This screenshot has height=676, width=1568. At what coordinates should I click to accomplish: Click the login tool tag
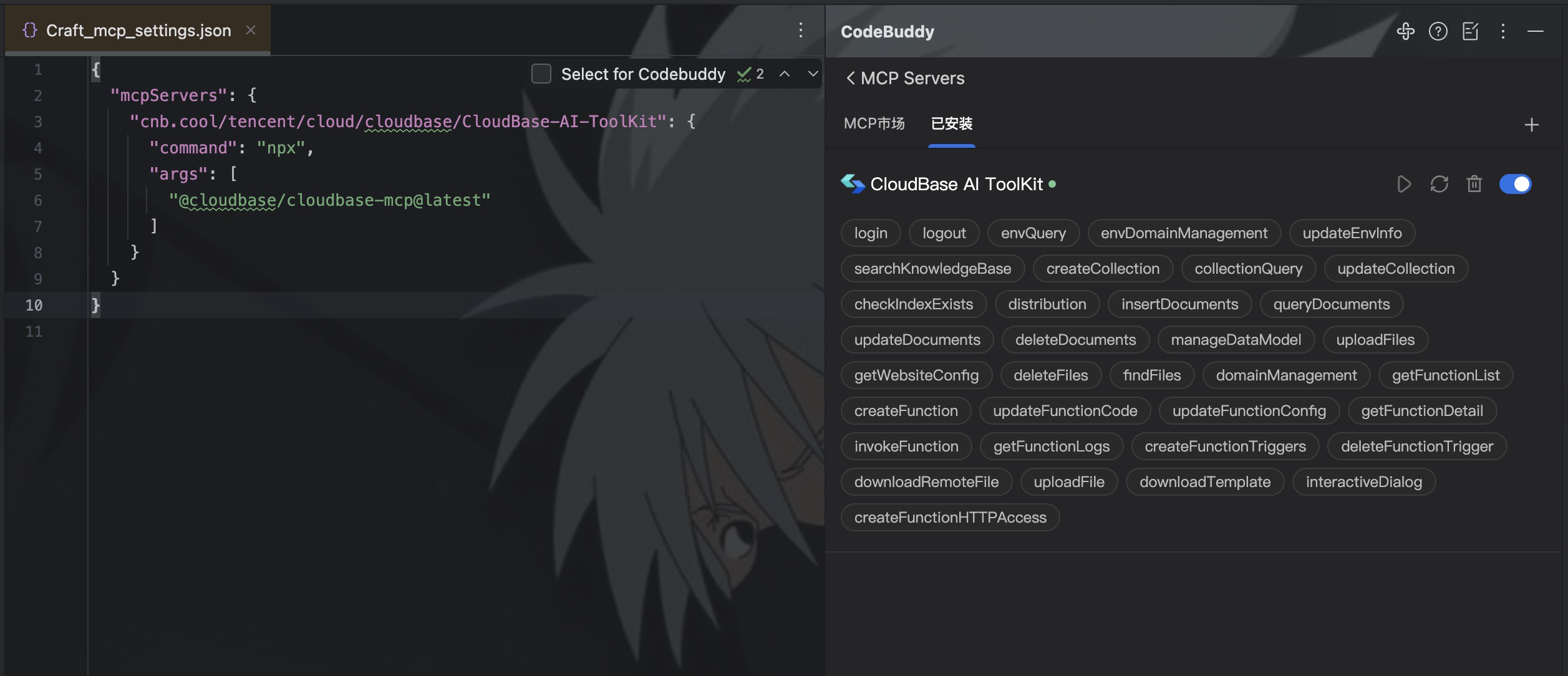871,233
